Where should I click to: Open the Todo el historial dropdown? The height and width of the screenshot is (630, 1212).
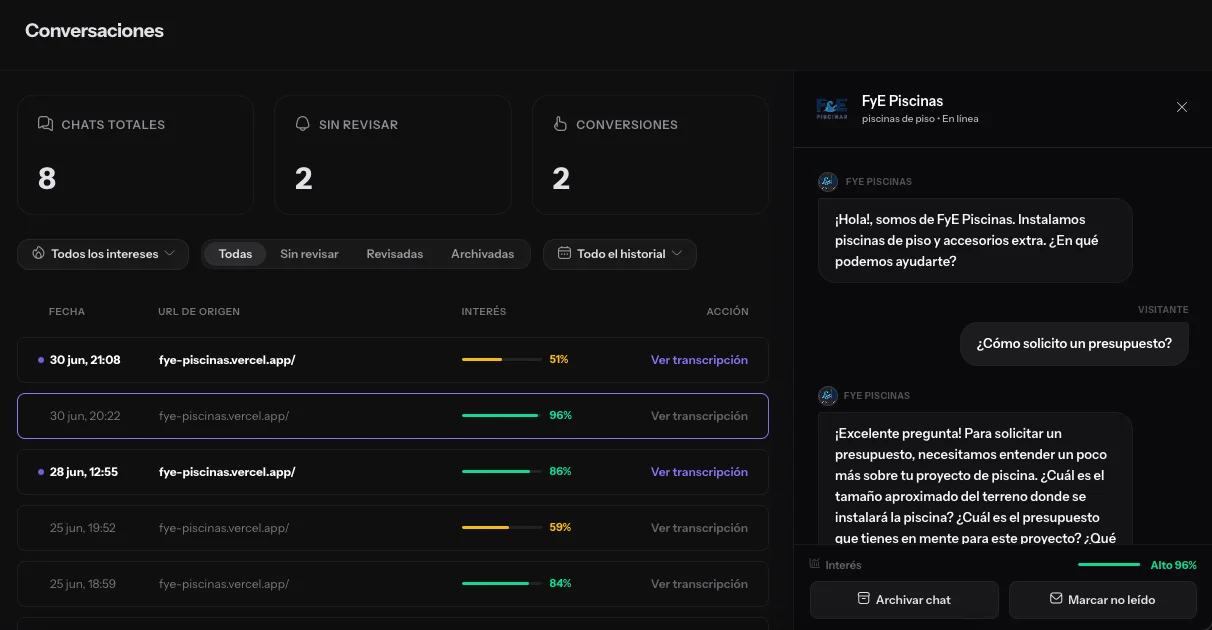click(620, 254)
